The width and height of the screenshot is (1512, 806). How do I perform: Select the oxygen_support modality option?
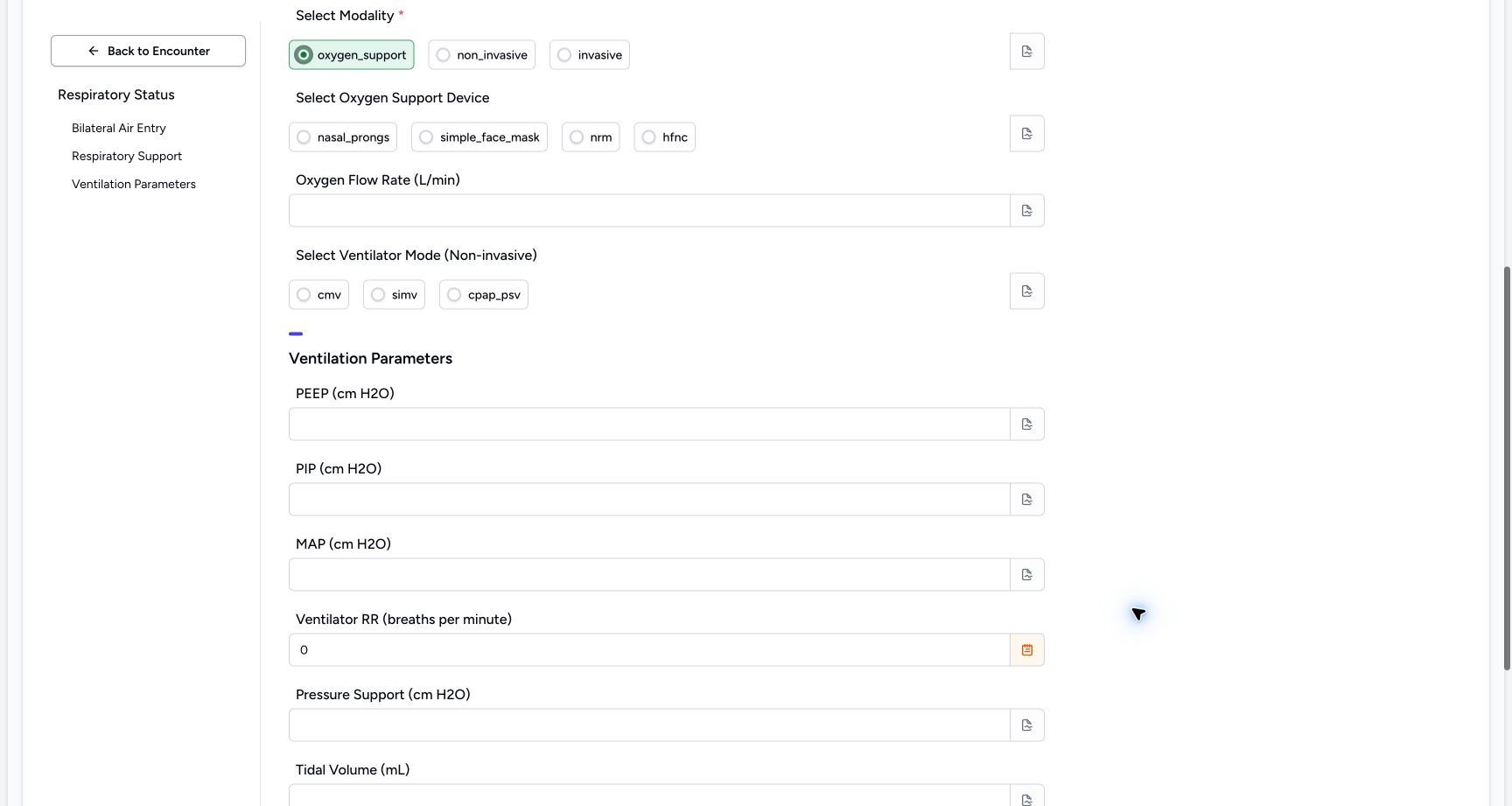[352, 55]
